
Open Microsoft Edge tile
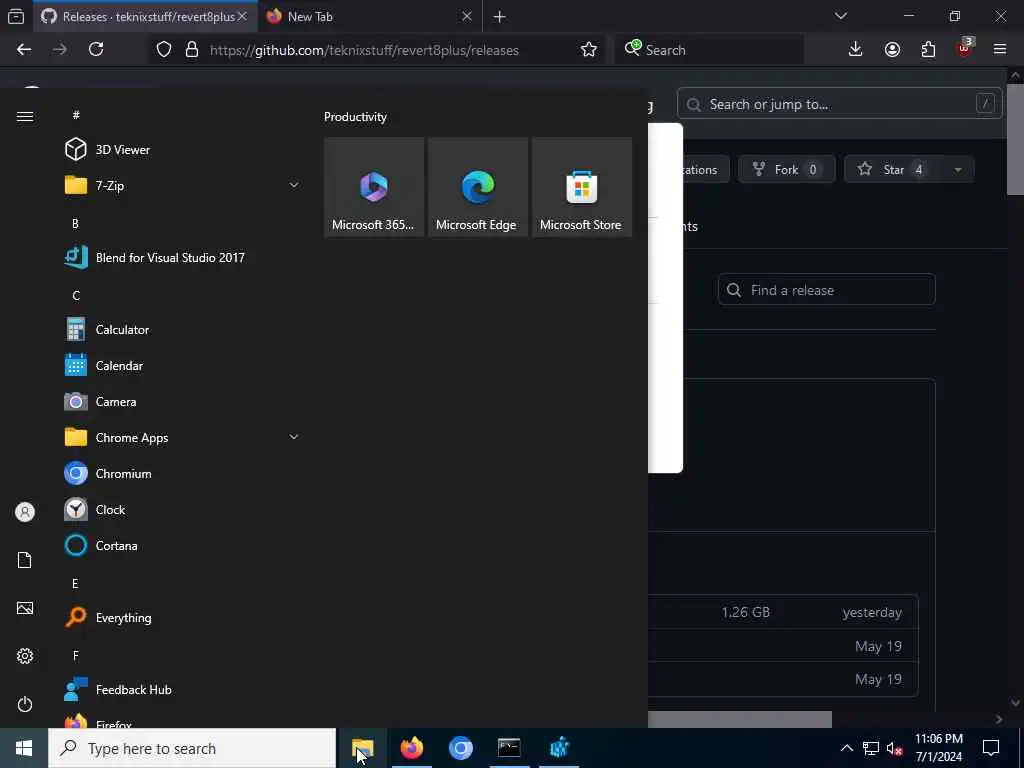click(477, 187)
